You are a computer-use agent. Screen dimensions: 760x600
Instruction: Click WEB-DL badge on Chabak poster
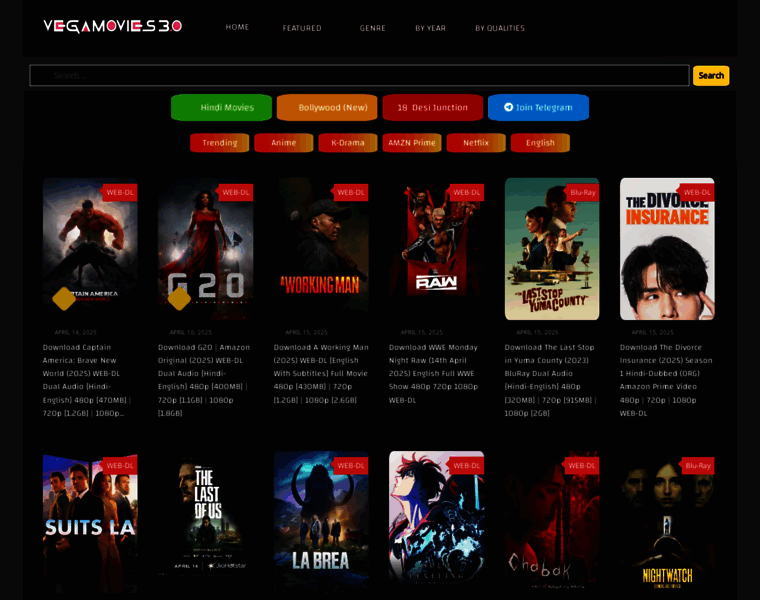(582, 466)
